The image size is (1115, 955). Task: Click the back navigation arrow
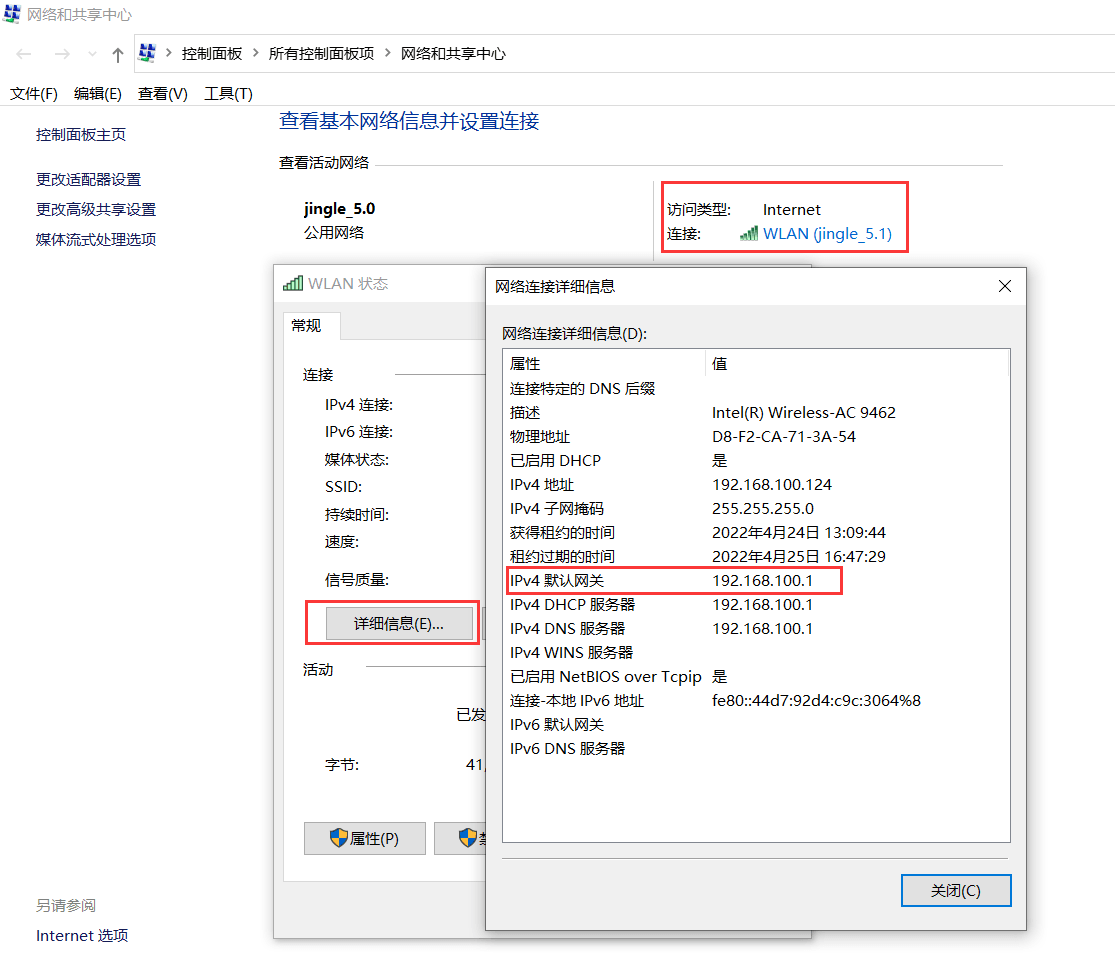coord(24,53)
